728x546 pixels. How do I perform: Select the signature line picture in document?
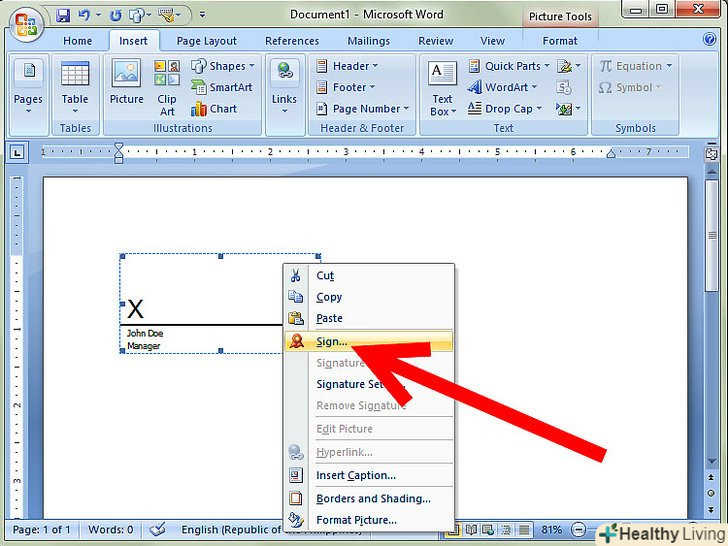[201, 304]
